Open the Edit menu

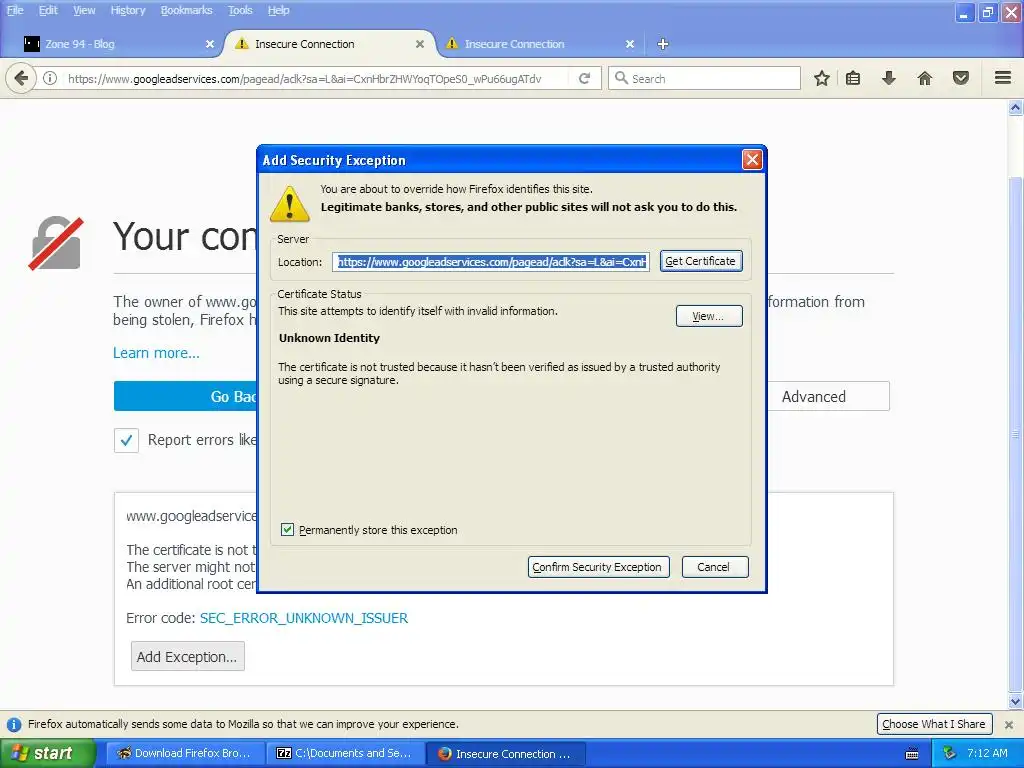[x=48, y=10]
